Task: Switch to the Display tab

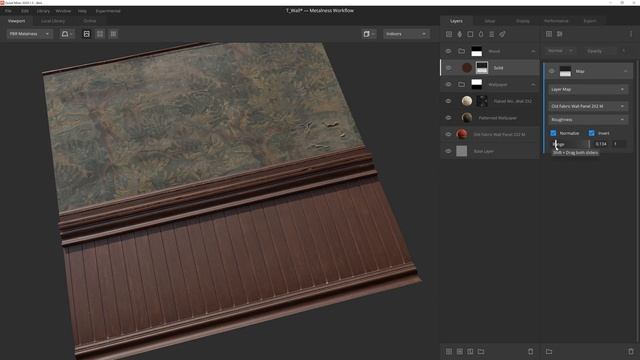Action: [523, 21]
